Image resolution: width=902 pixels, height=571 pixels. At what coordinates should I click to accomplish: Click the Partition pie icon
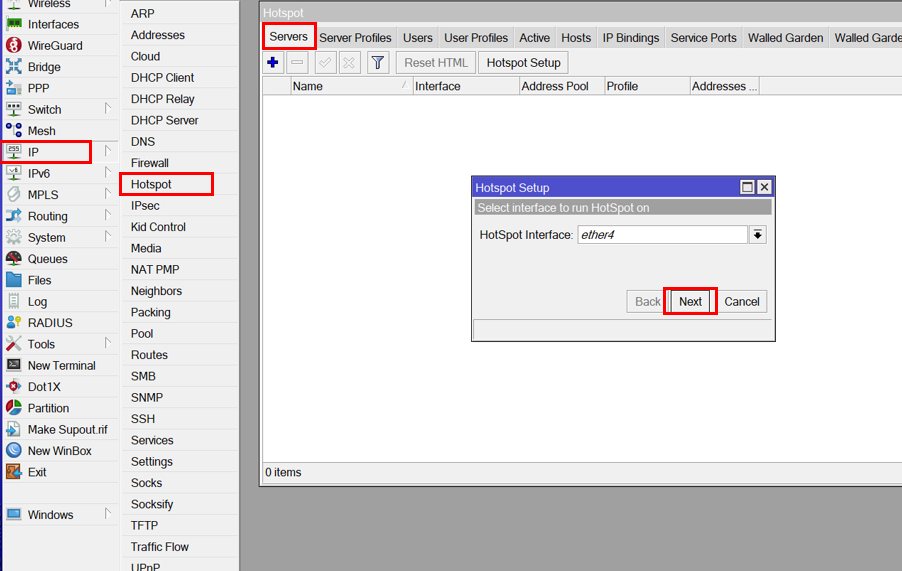[14, 408]
